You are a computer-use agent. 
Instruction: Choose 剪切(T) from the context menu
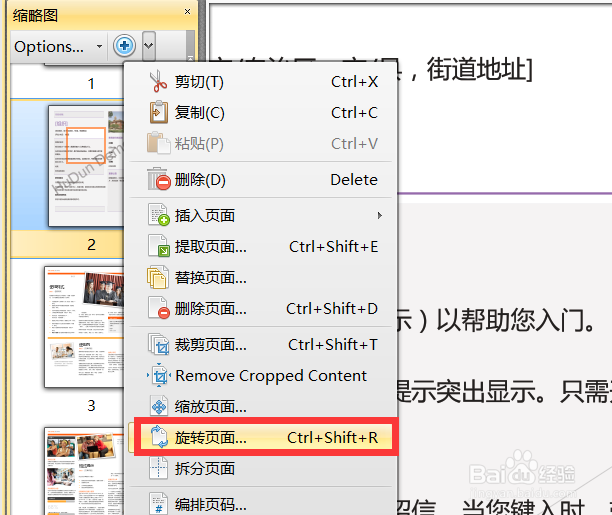(x=261, y=82)
